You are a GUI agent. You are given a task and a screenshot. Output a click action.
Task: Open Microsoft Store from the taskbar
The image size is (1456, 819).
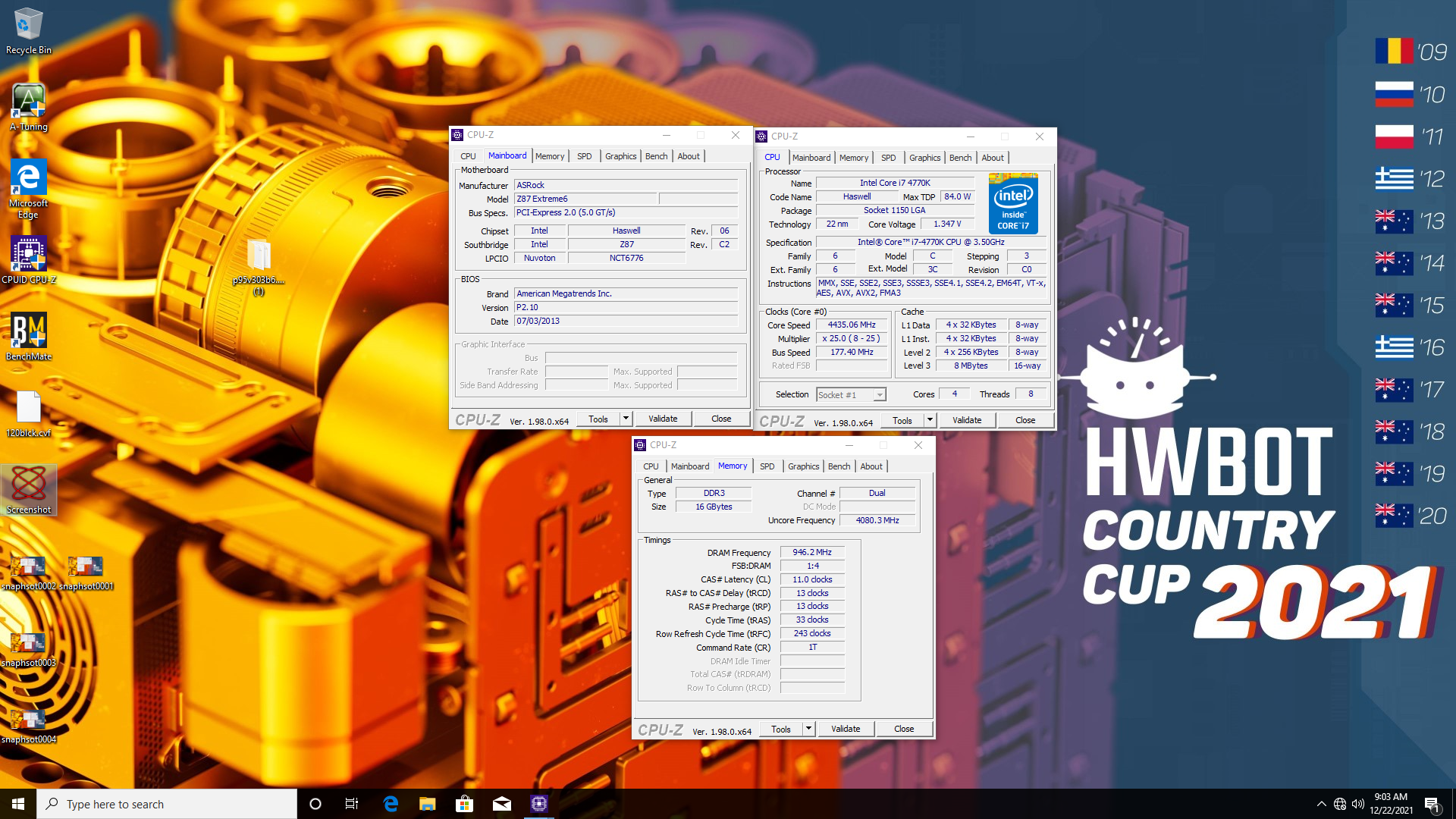pyautogui.click(x=465, y=804)
